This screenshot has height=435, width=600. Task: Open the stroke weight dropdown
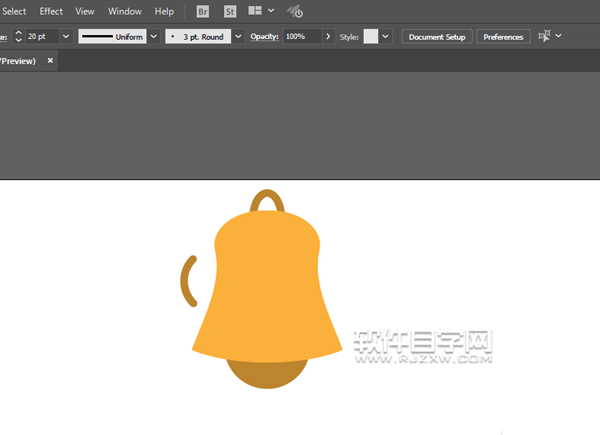pos(66,36)
